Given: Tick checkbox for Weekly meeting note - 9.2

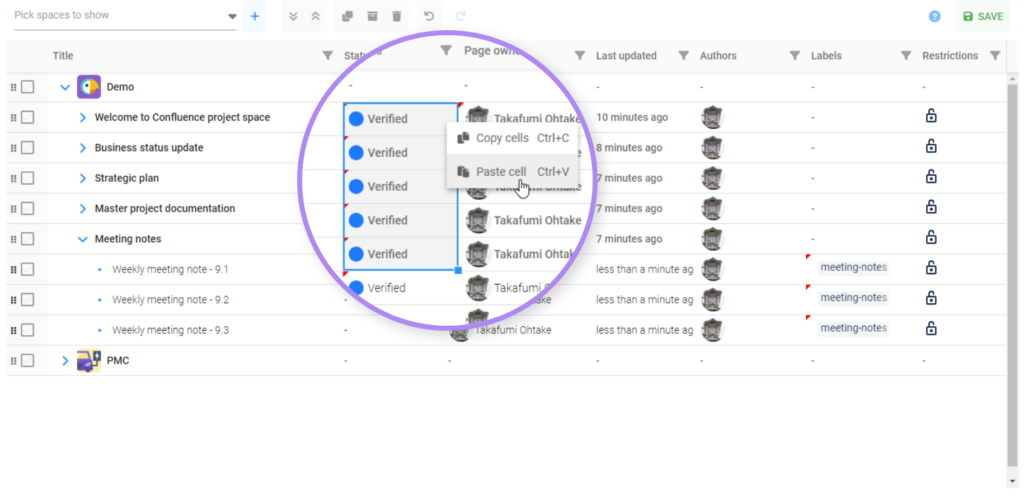Looking at the screenshot, I should pyautogui.click(x=27, y=300).
